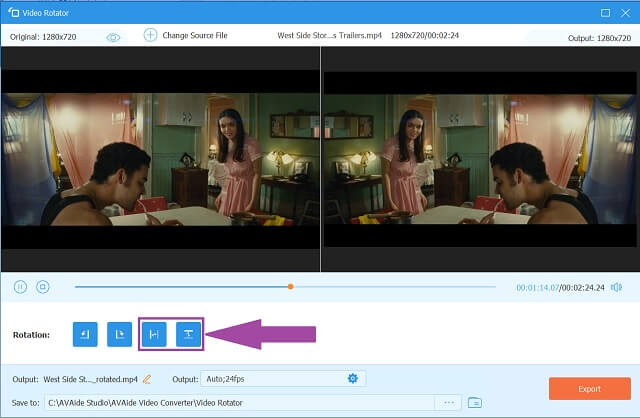Click the Save to path field
The height and width of the screenshot is (418, 640).
(239, 403)
